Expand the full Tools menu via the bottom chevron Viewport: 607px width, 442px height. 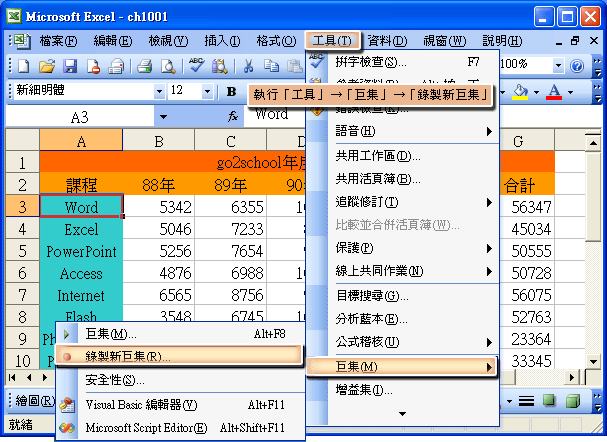click(x=402, y=414)
